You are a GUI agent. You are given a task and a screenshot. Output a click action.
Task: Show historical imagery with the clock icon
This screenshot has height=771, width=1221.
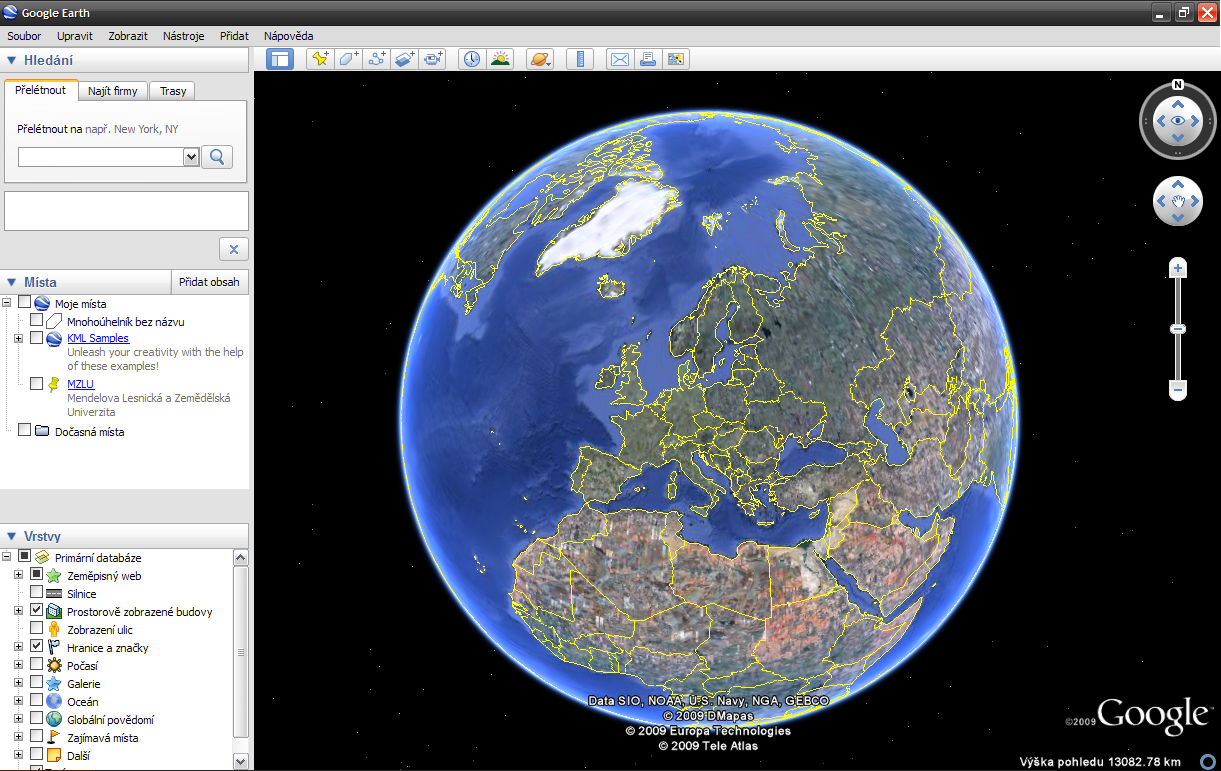471,59
